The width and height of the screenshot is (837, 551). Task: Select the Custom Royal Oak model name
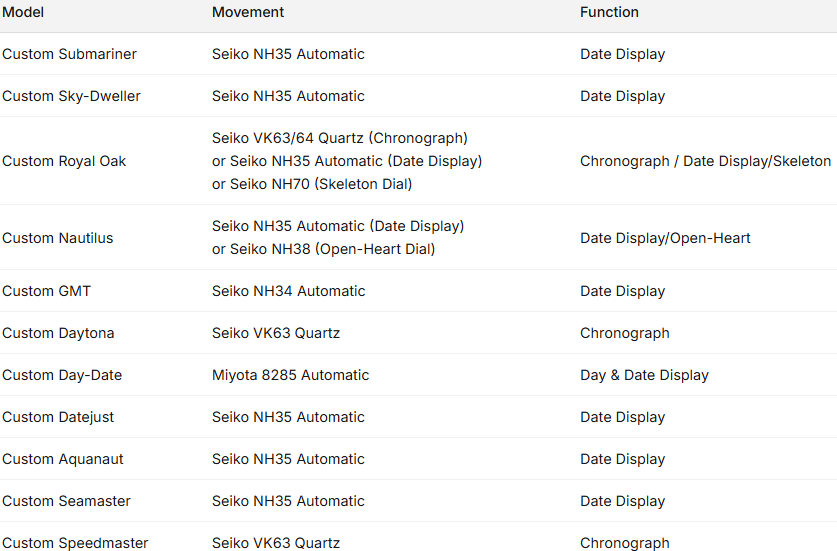(64, 161)
